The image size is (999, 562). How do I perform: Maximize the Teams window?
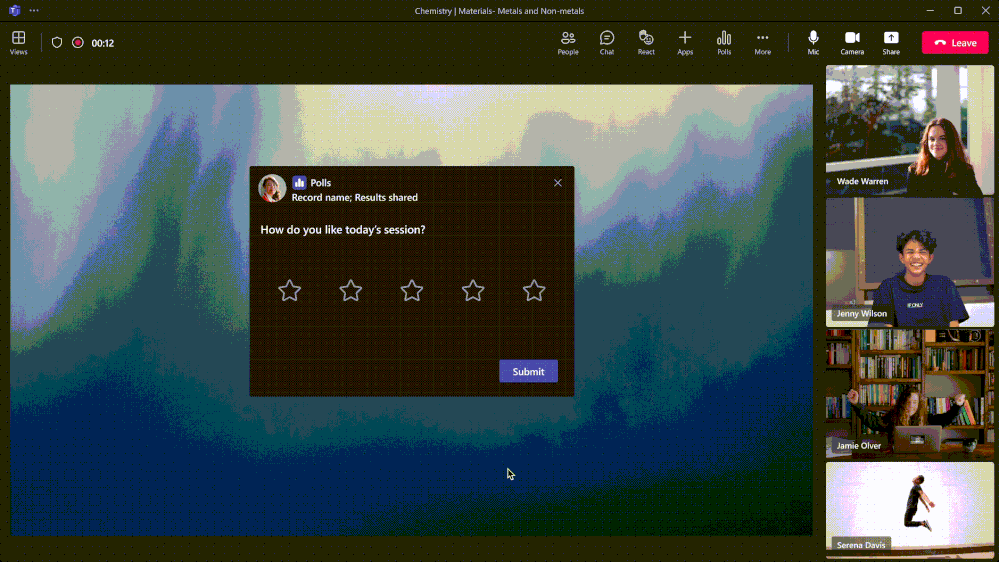coord(958,11)
